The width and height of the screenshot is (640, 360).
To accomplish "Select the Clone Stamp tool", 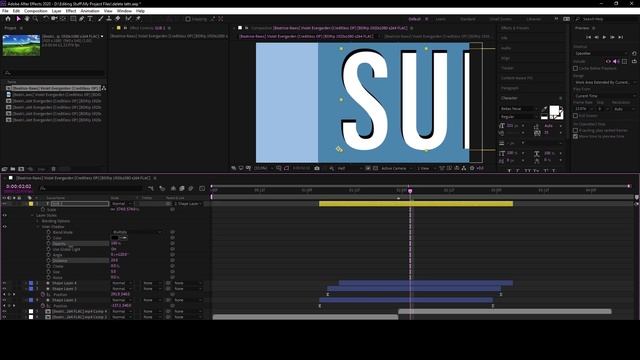I will pos(109,19).
